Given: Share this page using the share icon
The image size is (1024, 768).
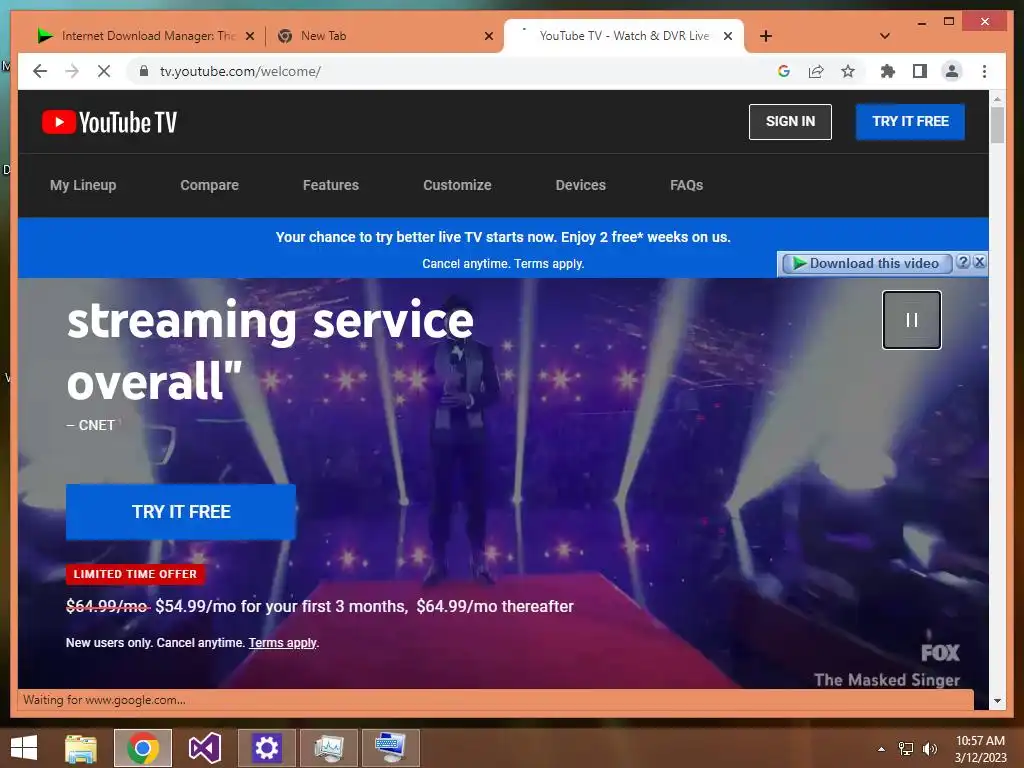Looking at the screenshot, I should [x=816, y=71].
